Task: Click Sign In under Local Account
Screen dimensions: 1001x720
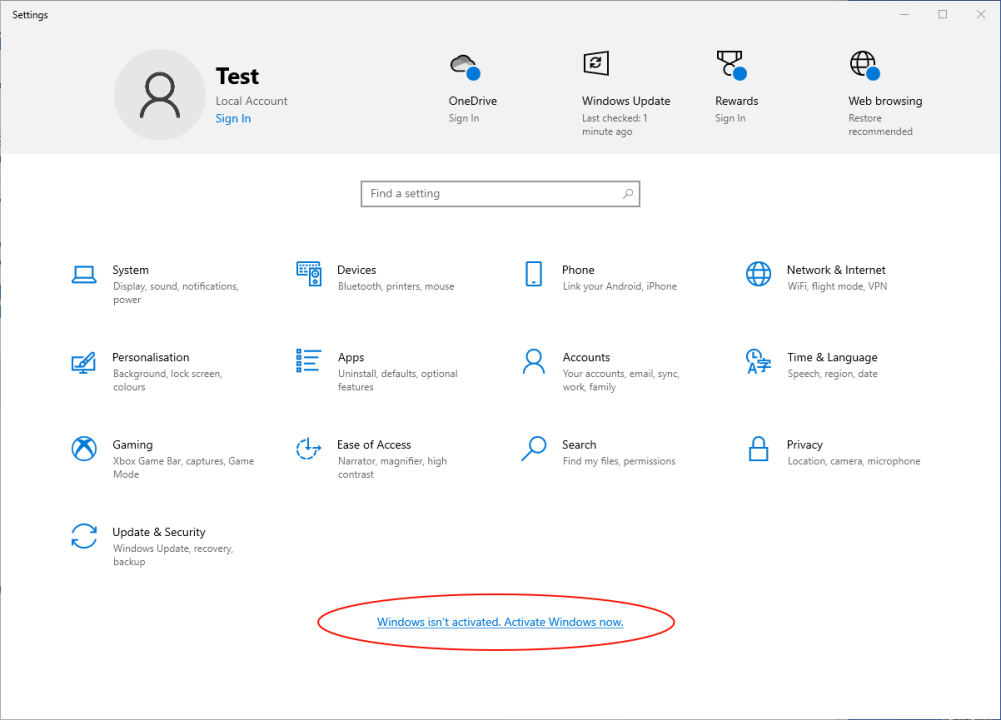Action: (233, 119)
